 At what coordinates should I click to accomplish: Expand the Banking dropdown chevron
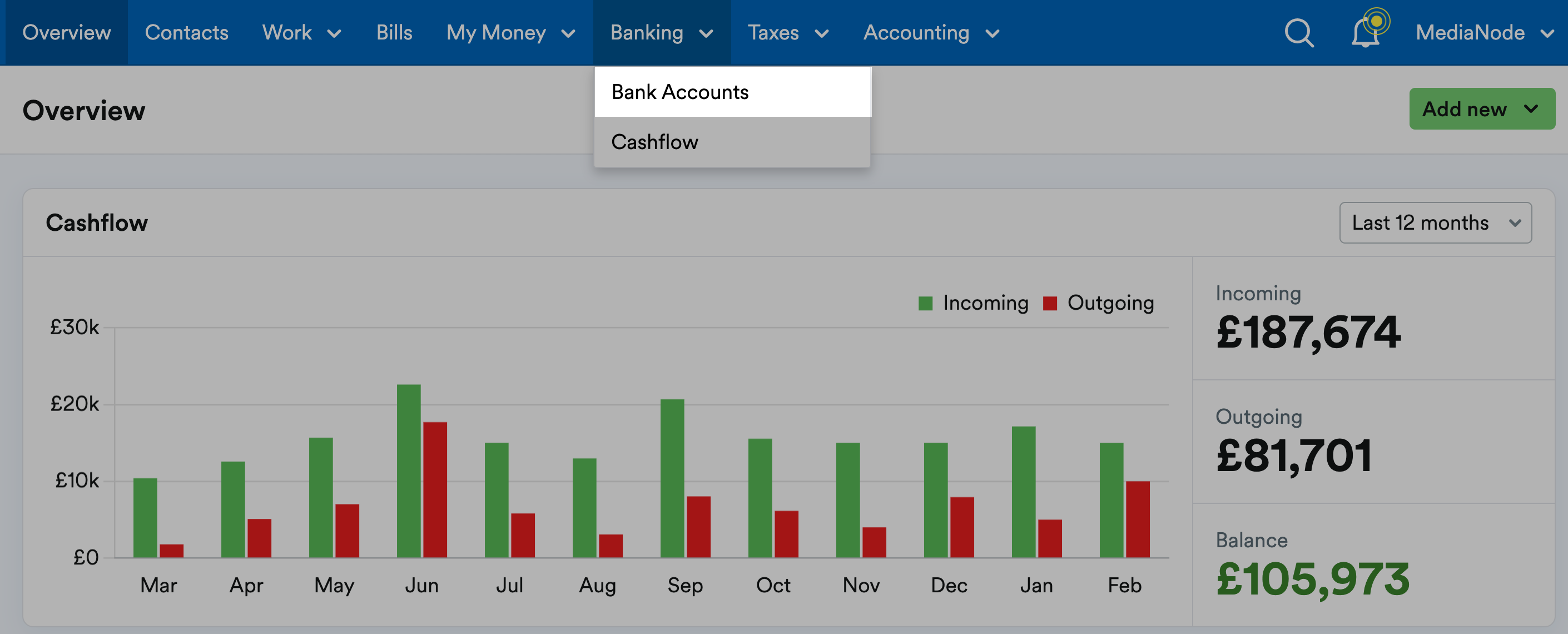pyautogui.click(x=706, y=34)
